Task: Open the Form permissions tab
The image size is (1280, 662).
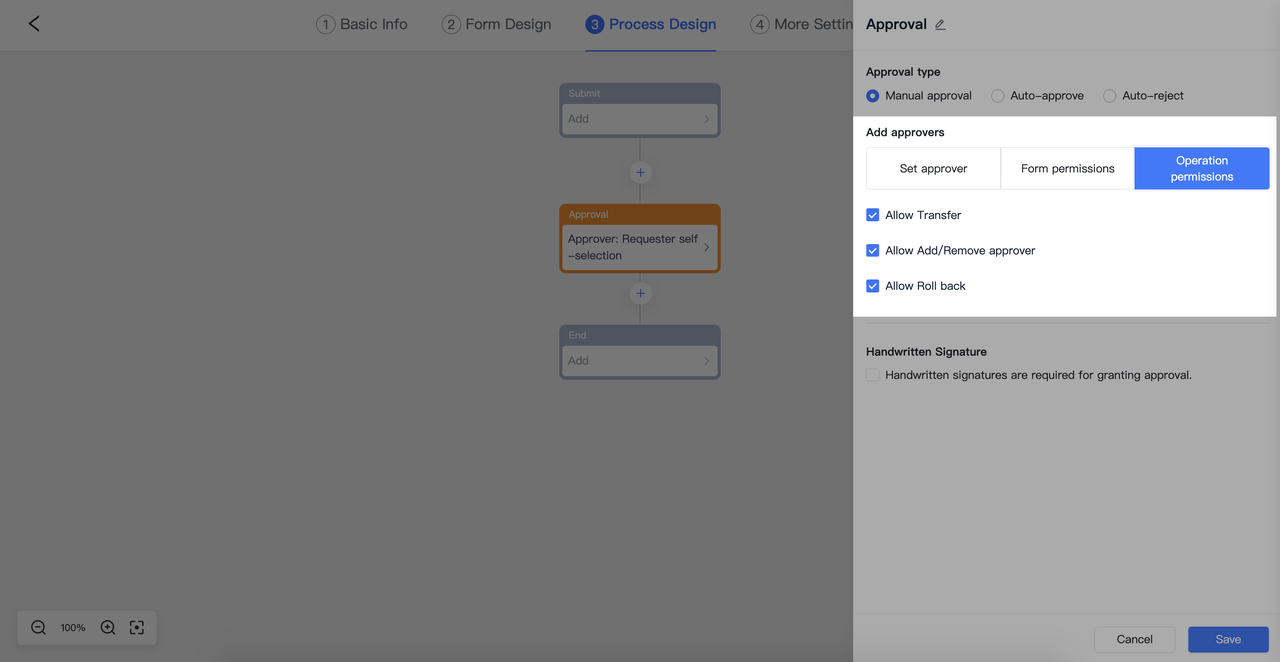Action: click(x=1067, y=168)
